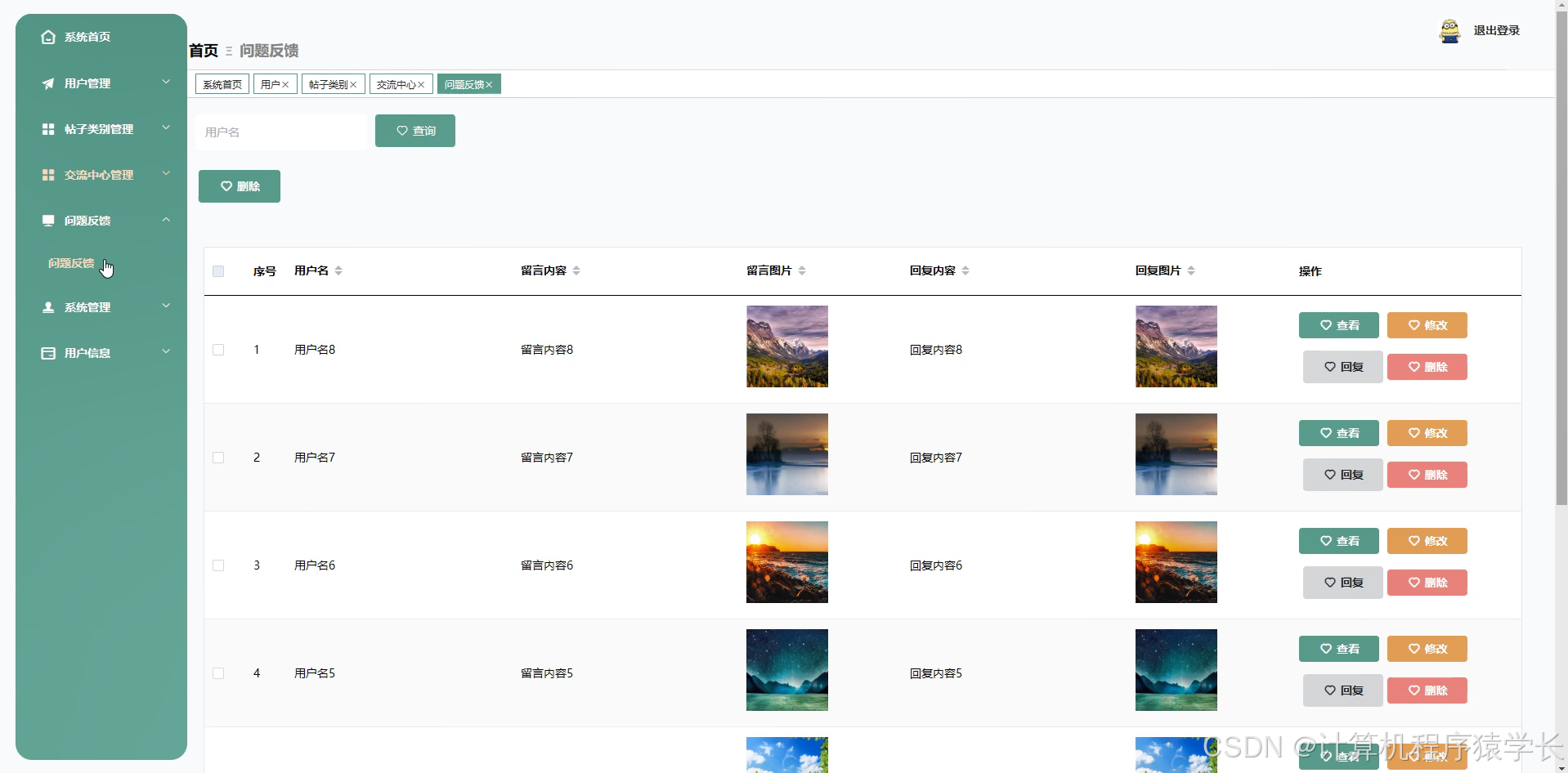Expand the 用户管理 sidebar menu chevron
The height and width of the screenshot is (773, 1568).
(166, 82)
